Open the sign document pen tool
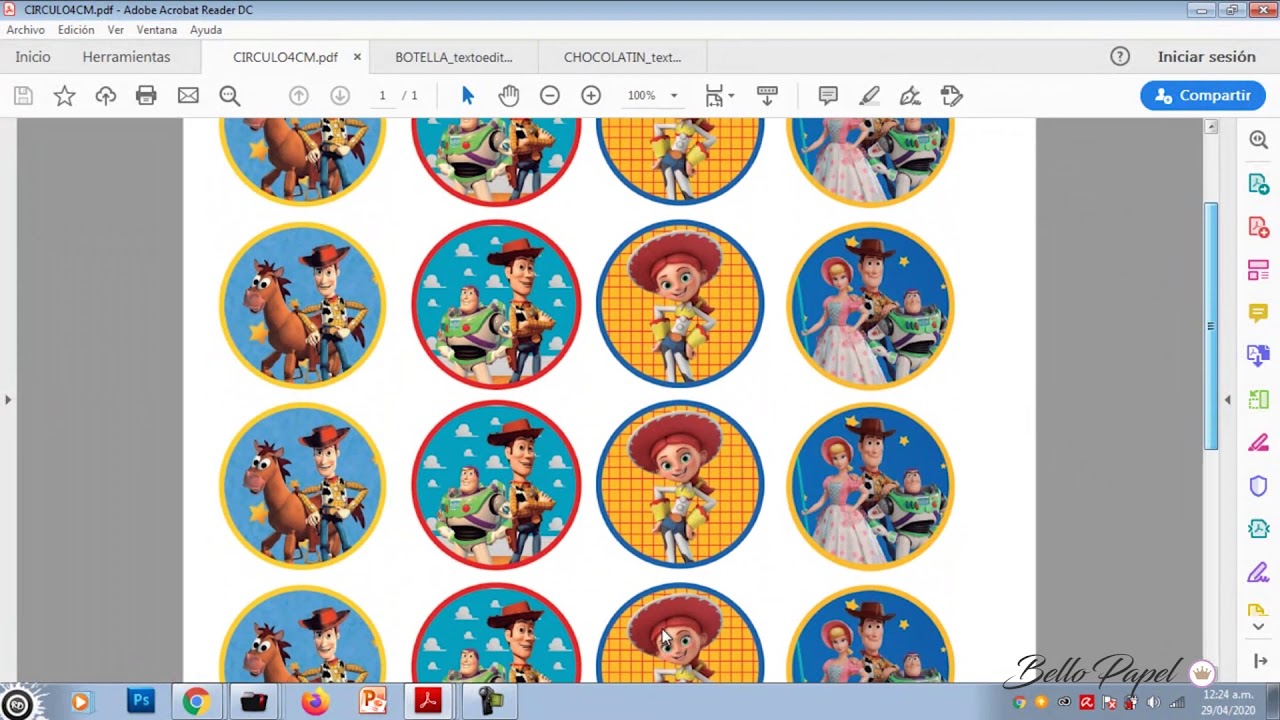Image resolution: width=1280 pixels, height=720 pixels. point(910,96)
